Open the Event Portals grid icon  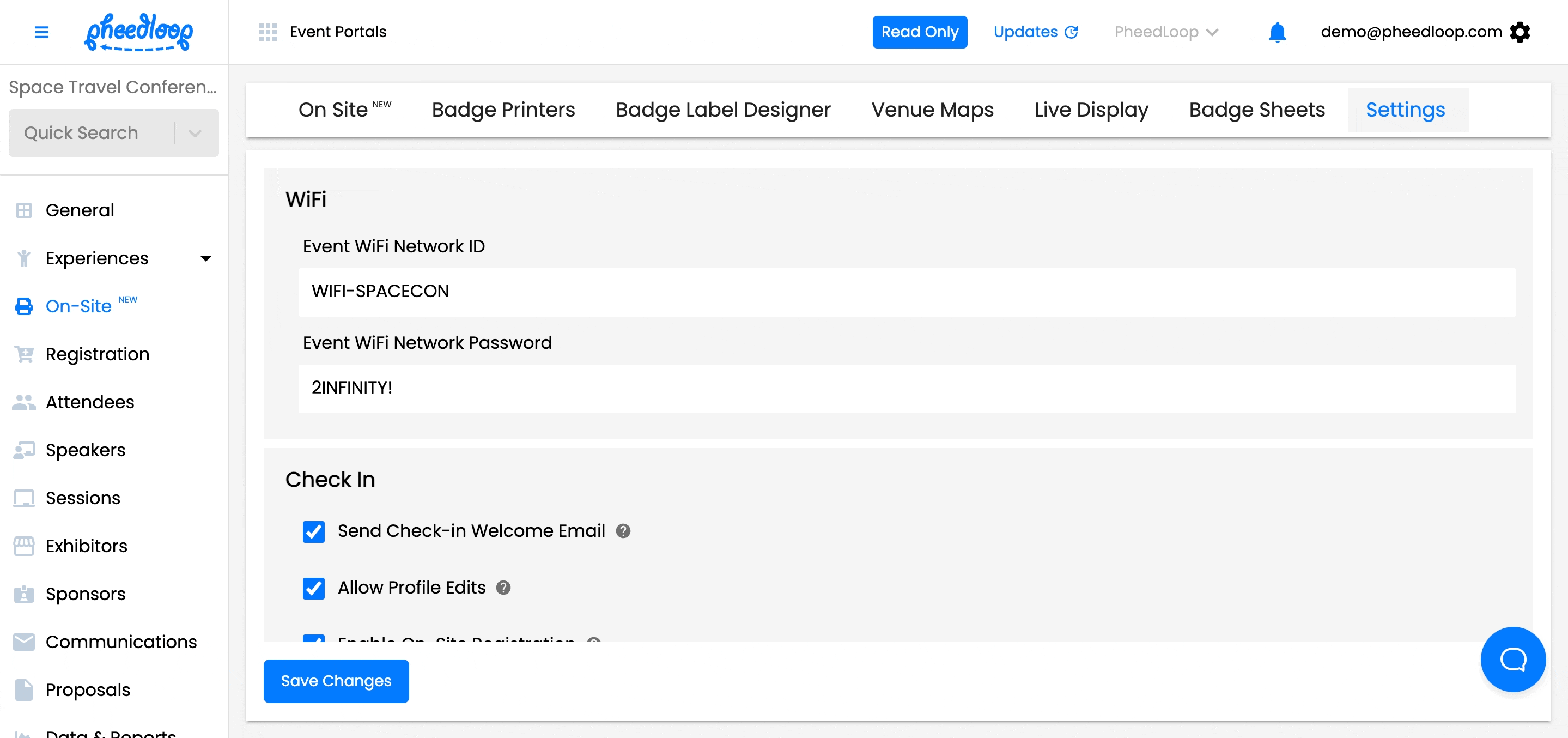(x=268, y=32)
